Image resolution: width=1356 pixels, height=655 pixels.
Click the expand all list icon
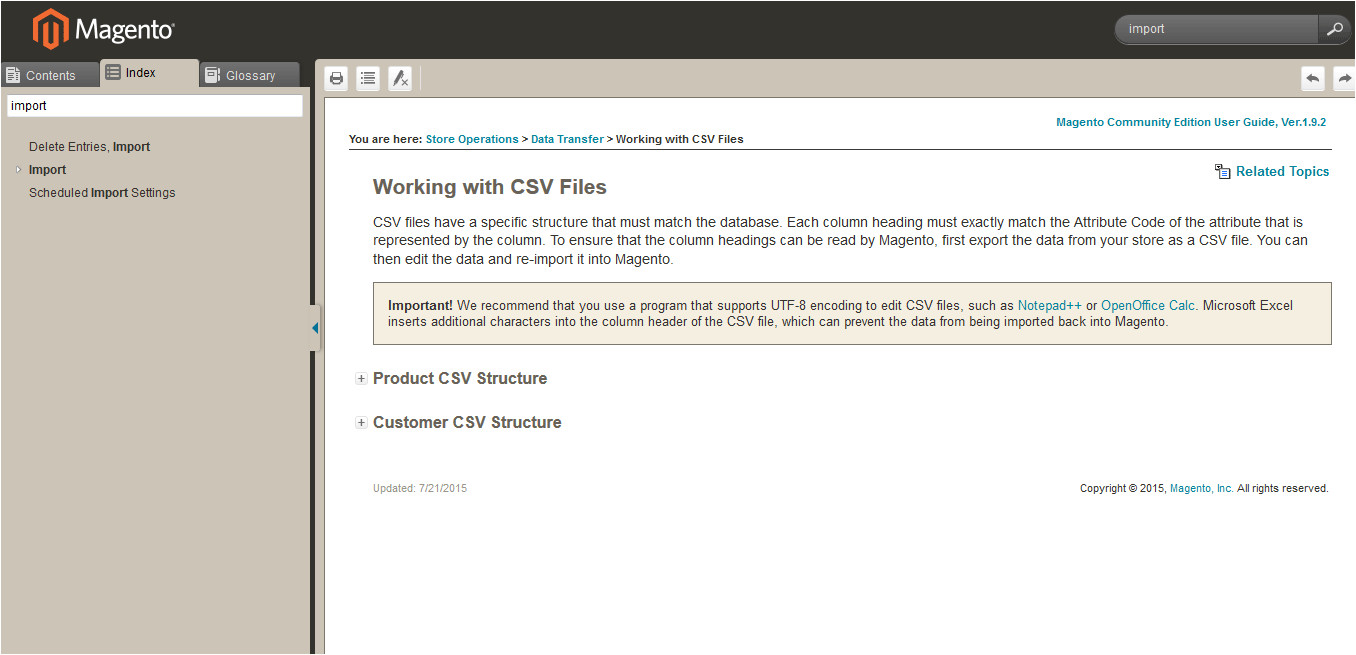[368, 78]
